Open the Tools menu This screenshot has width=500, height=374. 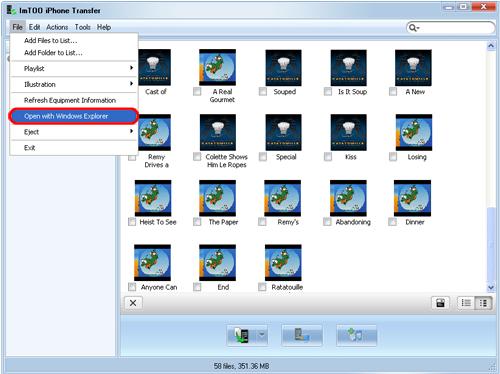click(x=82, y=27)
